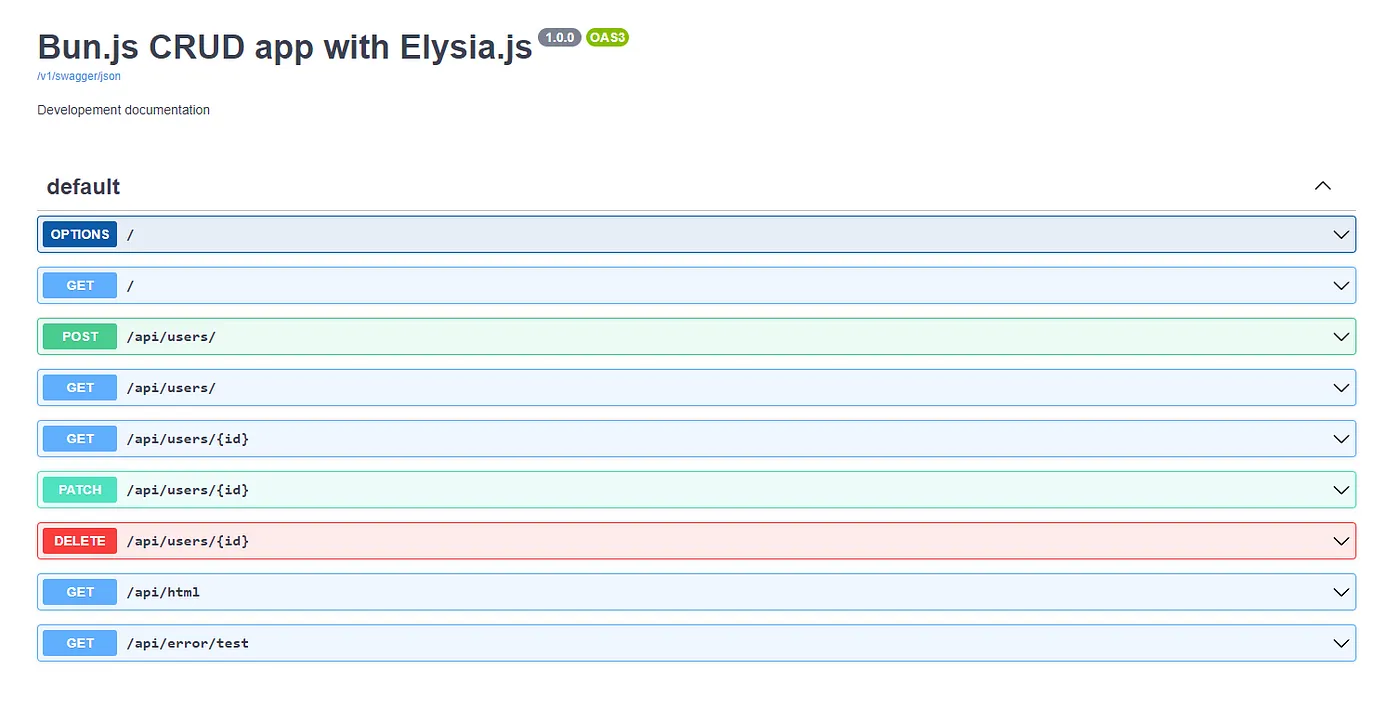Expand the DELETE /api/users/{id} row arrow
The height and width of the screenshot is (710, 1400).
[x=1342, y=541]
